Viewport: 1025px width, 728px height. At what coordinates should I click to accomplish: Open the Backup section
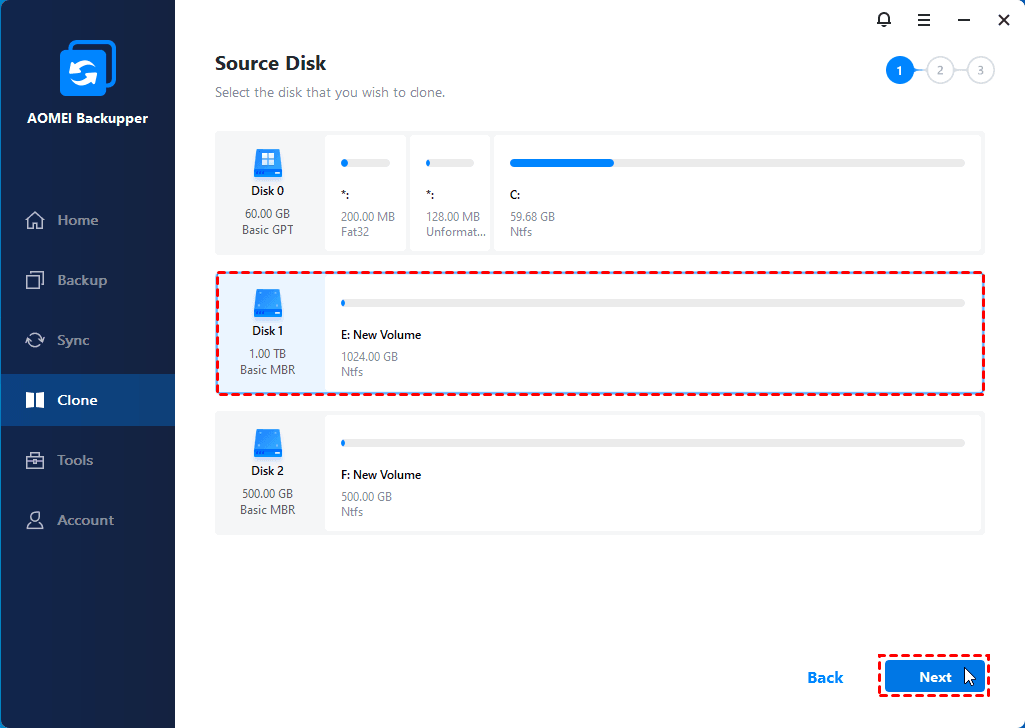[81, 280]
